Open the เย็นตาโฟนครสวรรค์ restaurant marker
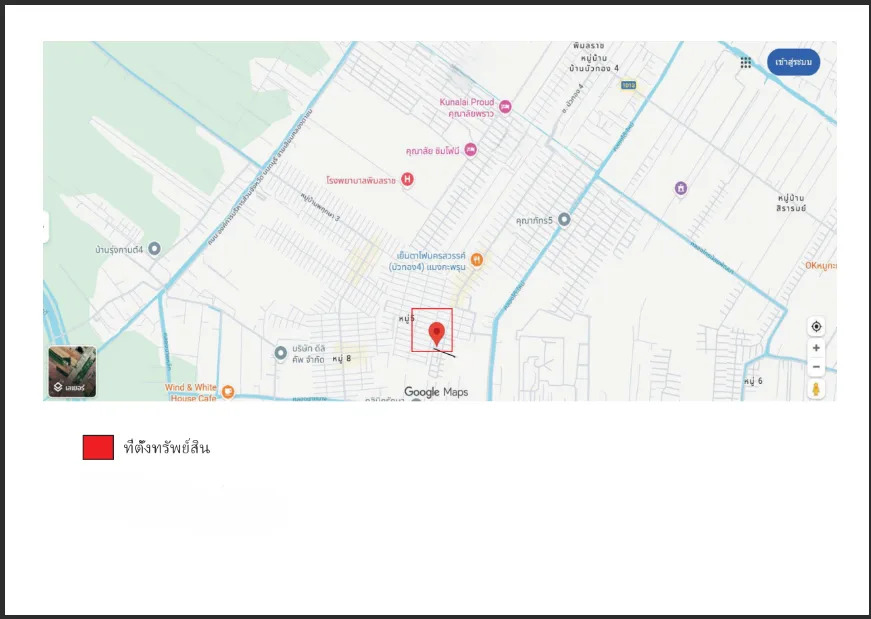This screenshot has width=871, height=619. click(477, 259)
